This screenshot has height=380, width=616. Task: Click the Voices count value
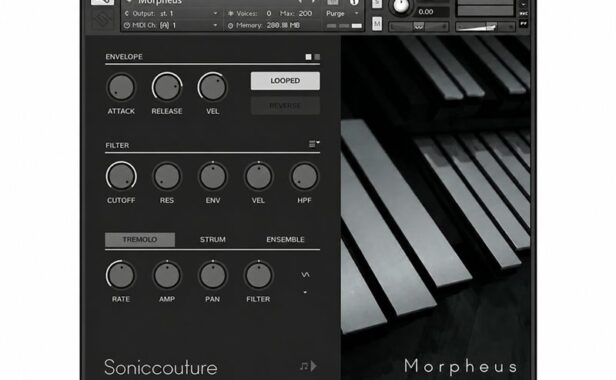point(269,13)
